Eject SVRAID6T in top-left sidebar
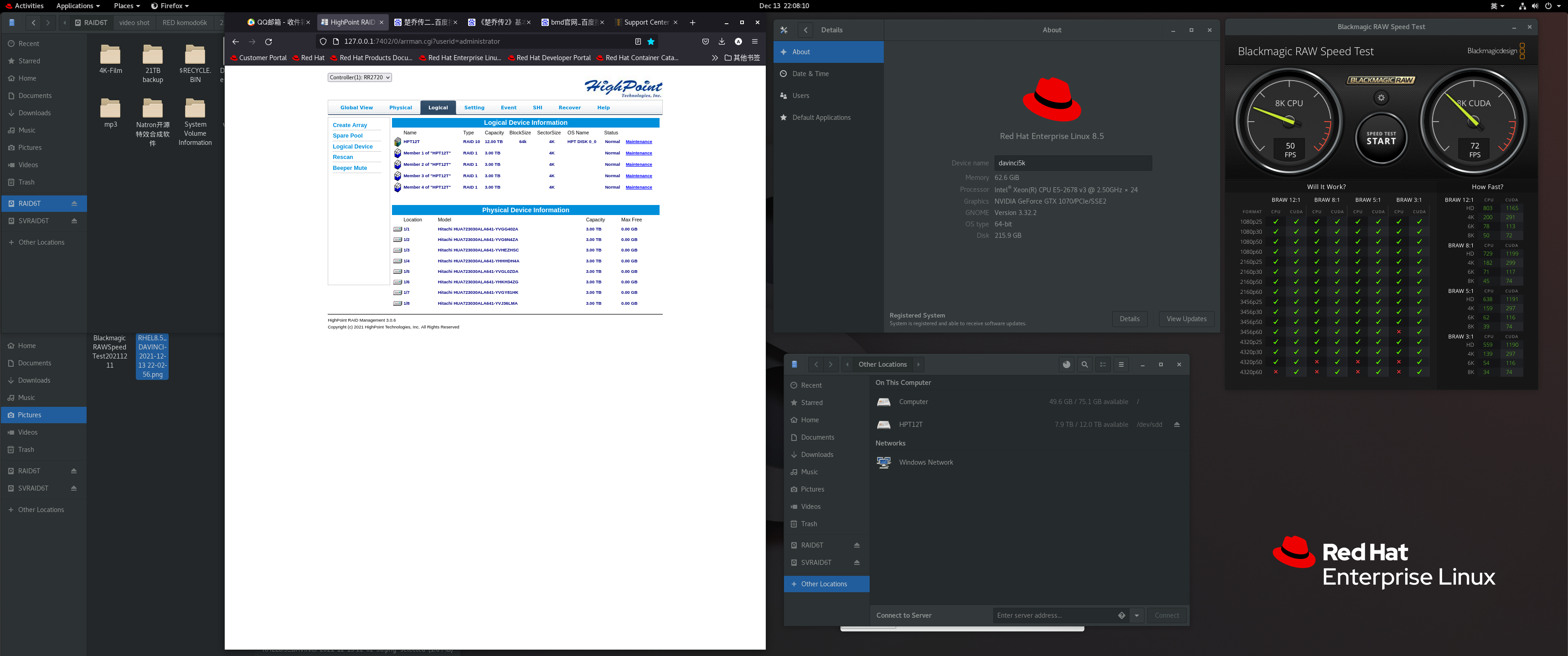The image size is (1568, 656). tap(74, 221)
